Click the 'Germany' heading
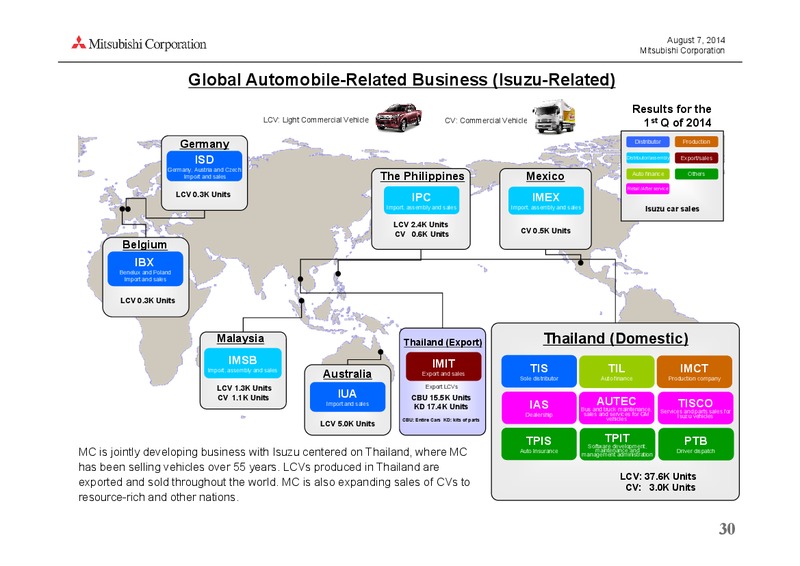Viewport: 800px width, 566px height. 205,144
